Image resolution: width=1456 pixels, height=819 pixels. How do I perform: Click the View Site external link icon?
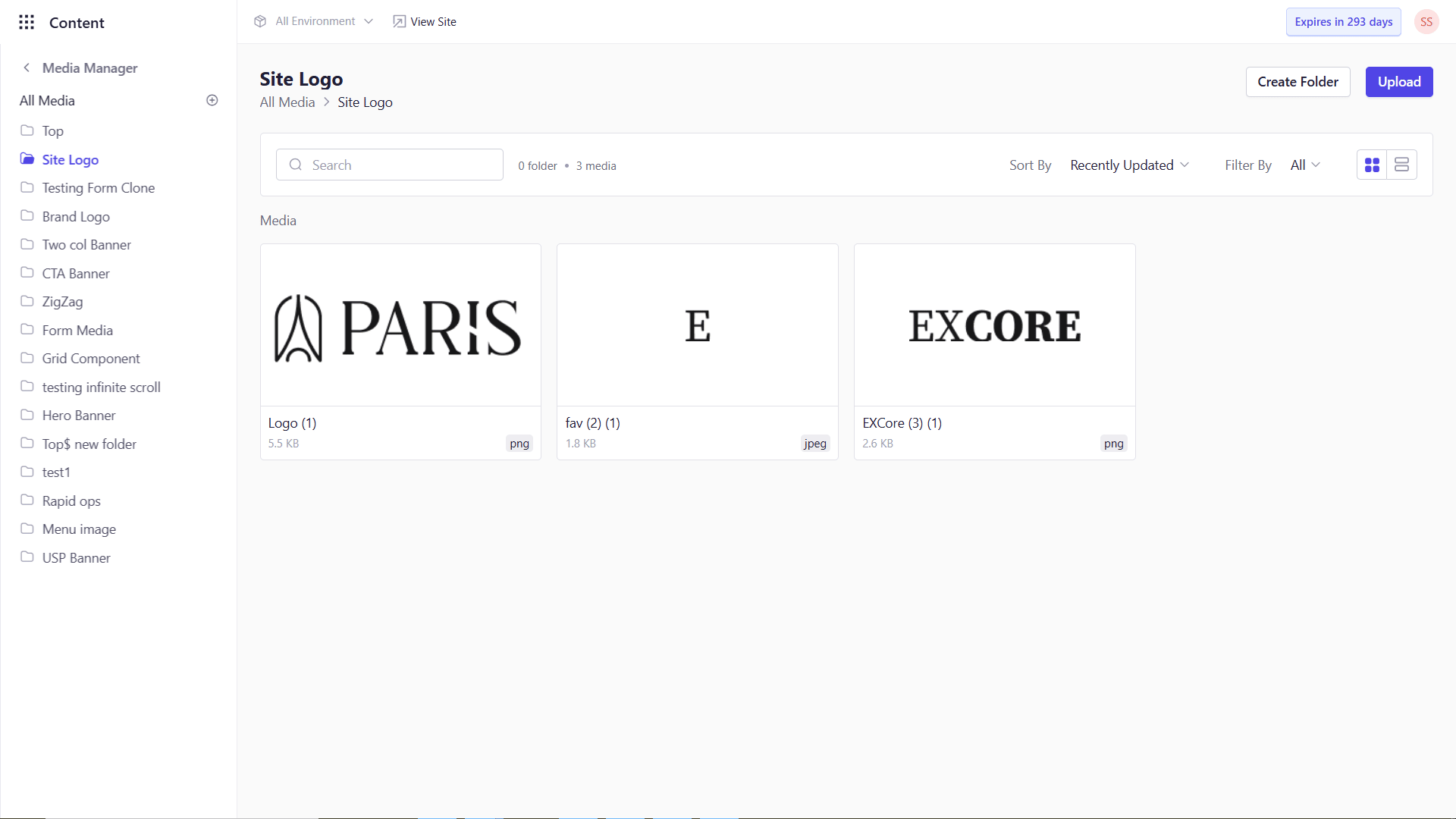(399, 21)
